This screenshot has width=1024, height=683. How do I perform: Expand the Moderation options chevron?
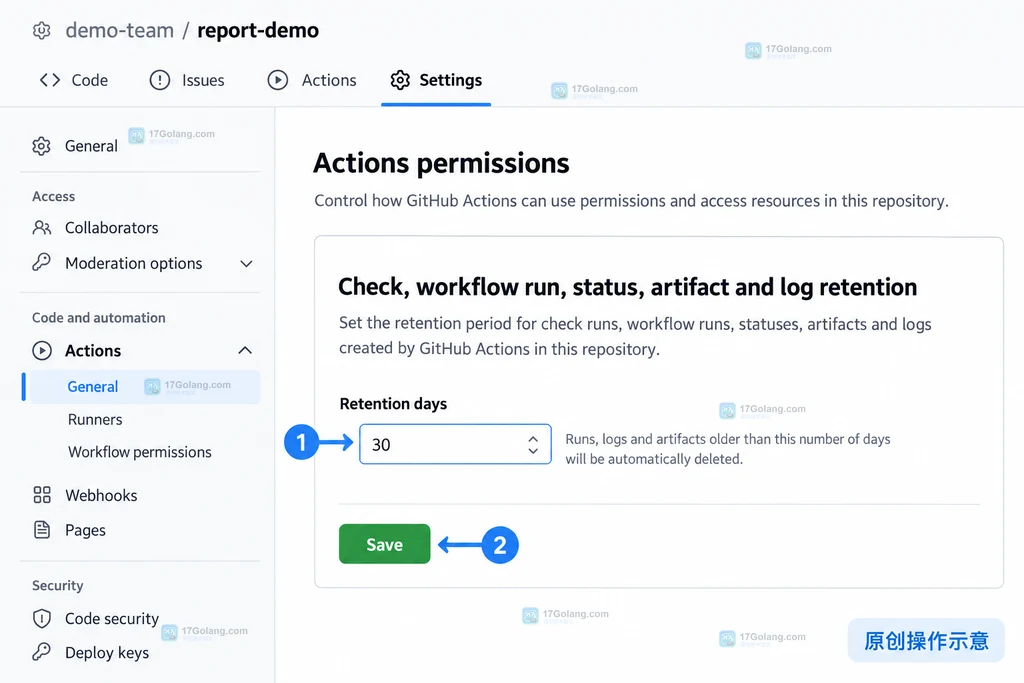click(246, 264)
